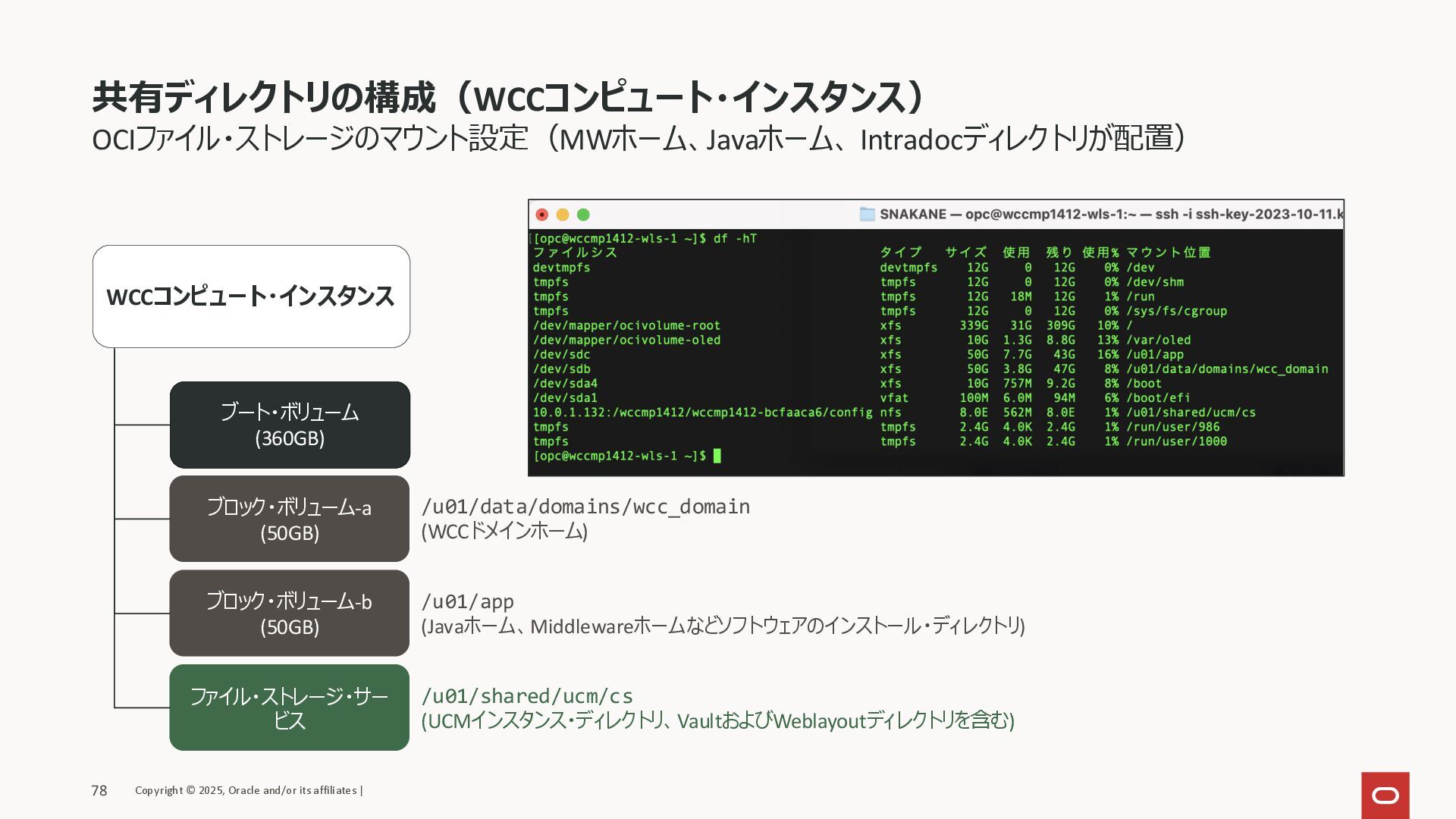Click the /u01/data/domains/wcc_domain path label
The width and height of the screenshot is (1456, 819).
coord(585,507)
